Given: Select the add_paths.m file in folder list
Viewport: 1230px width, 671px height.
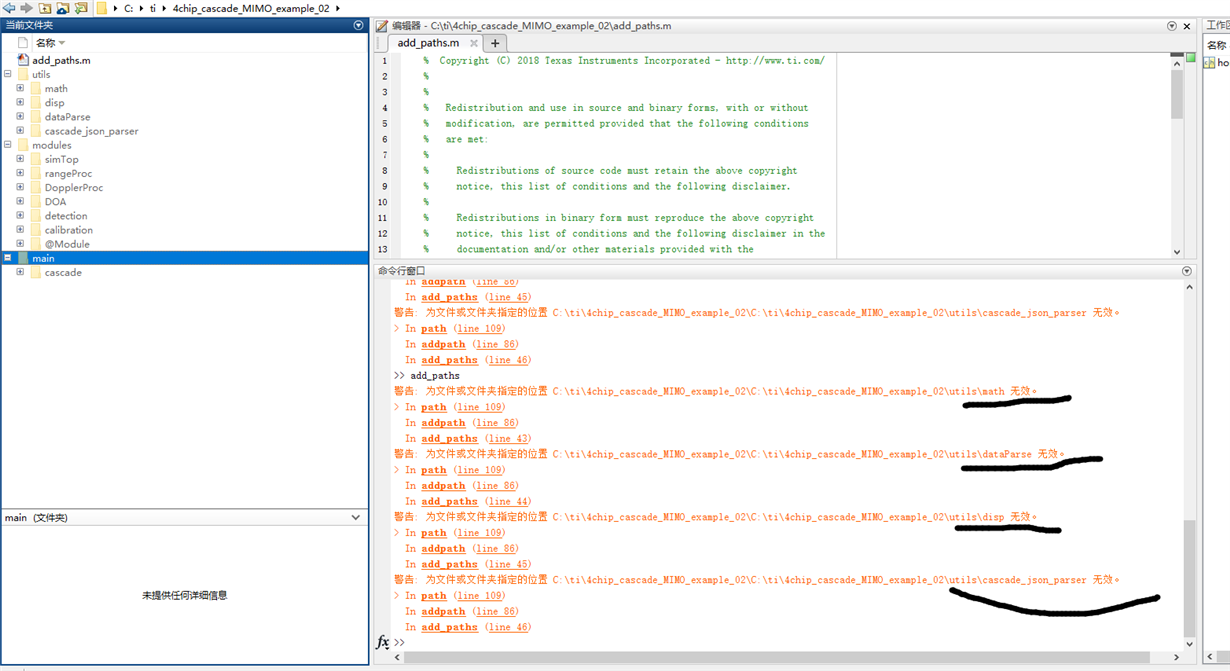Looking at the screenshot, I should pyautogui.click(x=61, y=60).
